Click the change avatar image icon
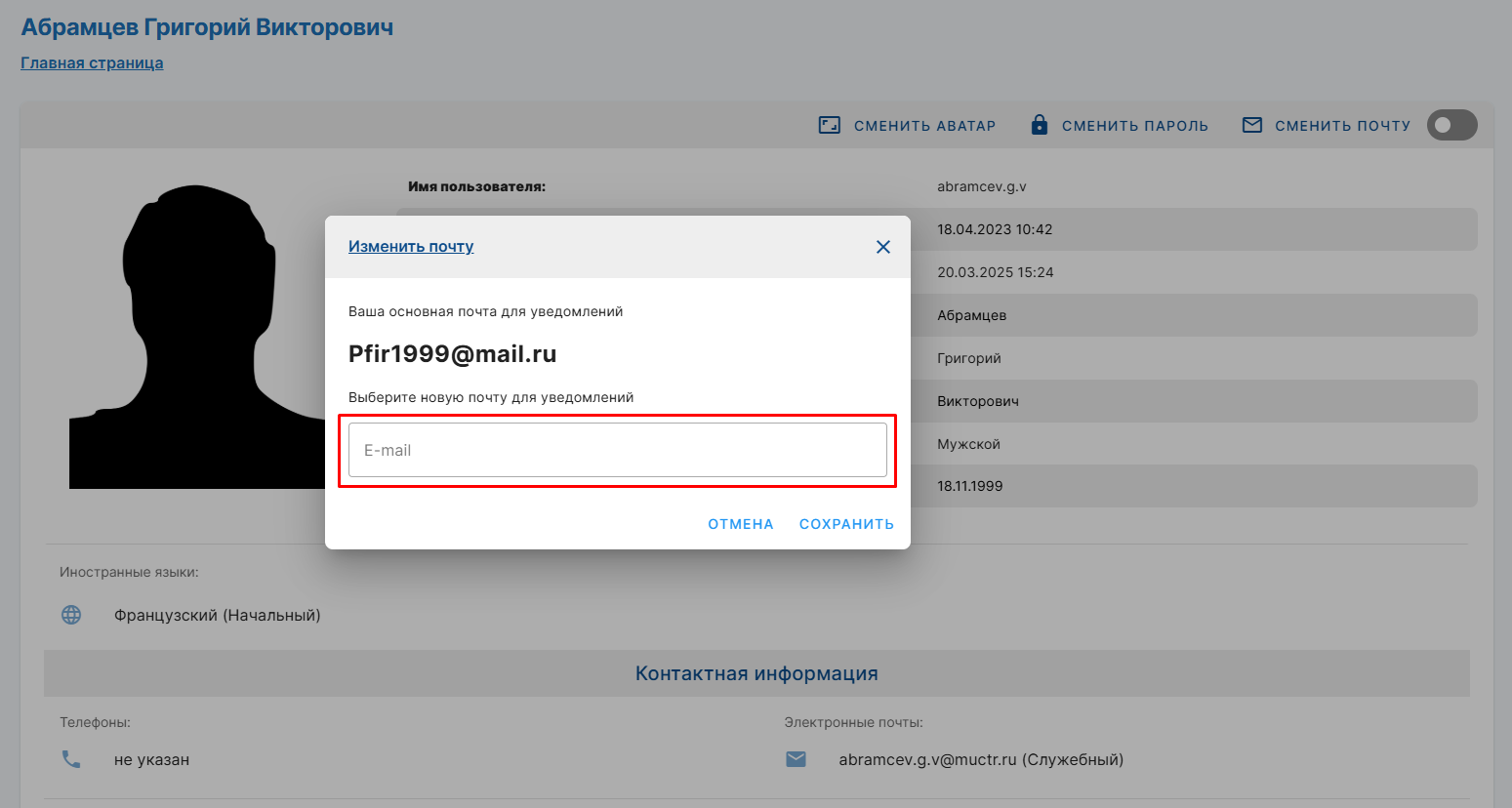The width and height of the screenshot is (1512, 808). [x=829, y=125]
